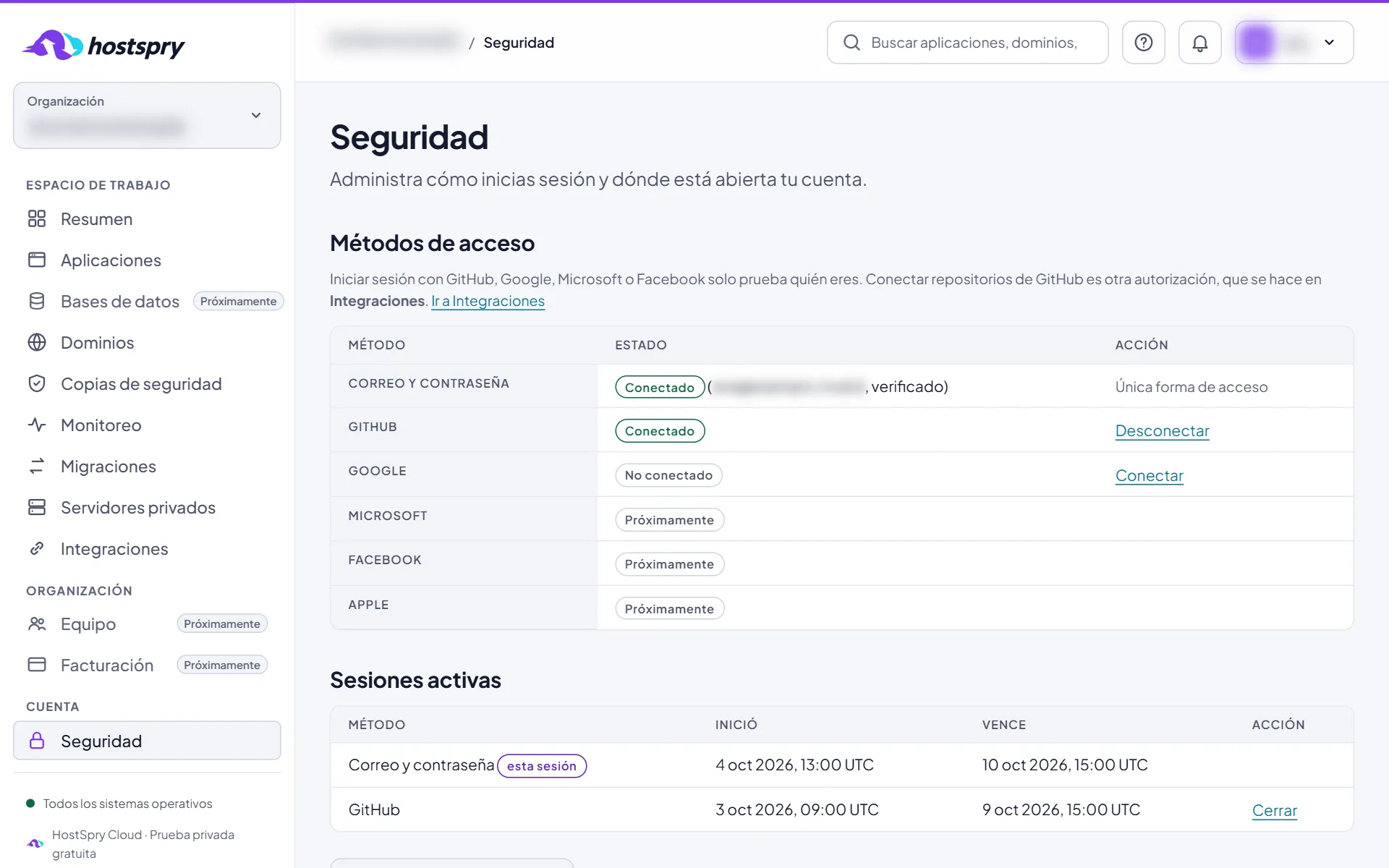Screen dimensions: 1389x868
Task: Follow the Ir a Integraciones link
Action: coord(488,301)
